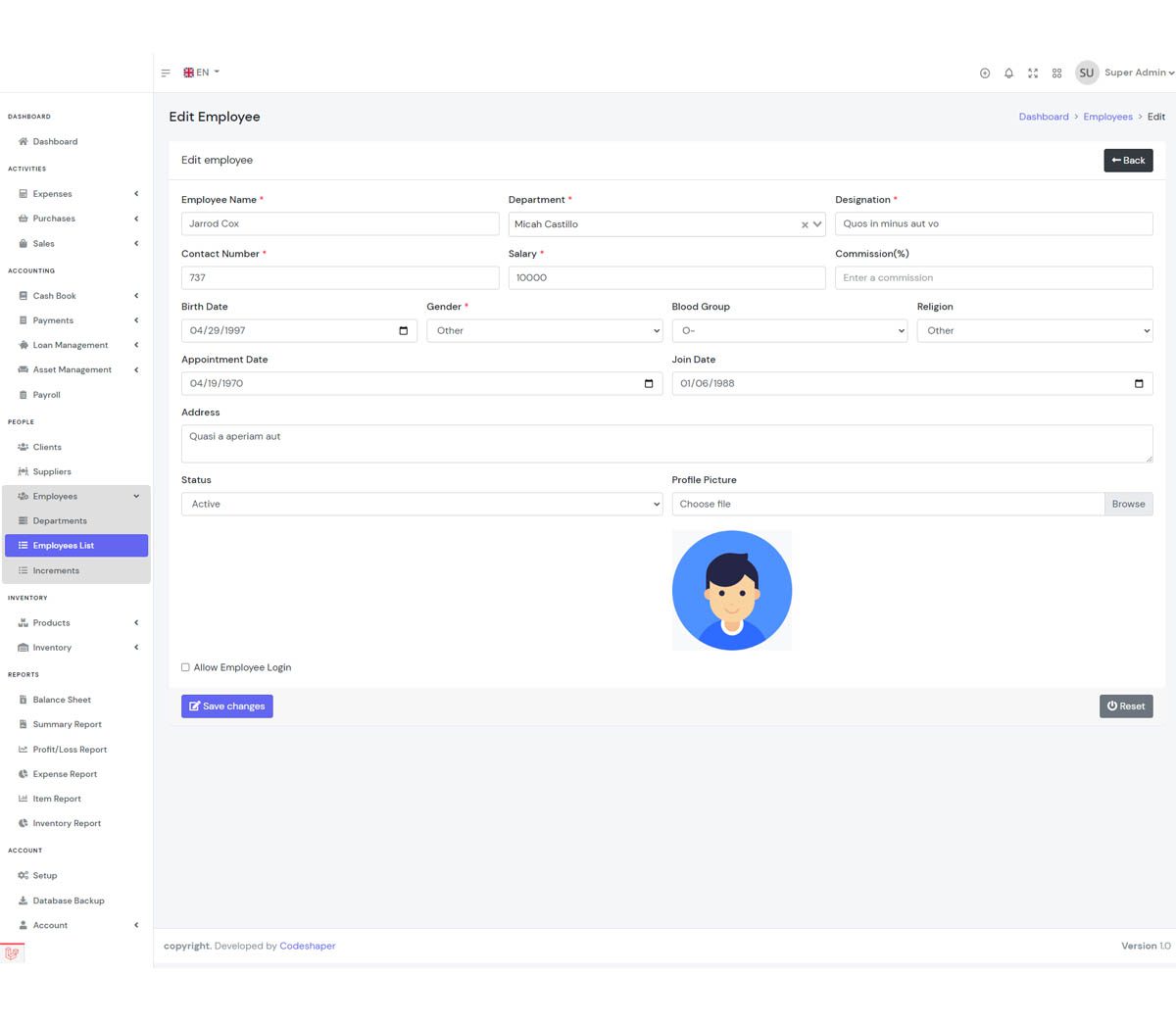Screen dimensions: 1176x1024
Task: Expand the Status dropdown
Action: (x=421, y=505)
